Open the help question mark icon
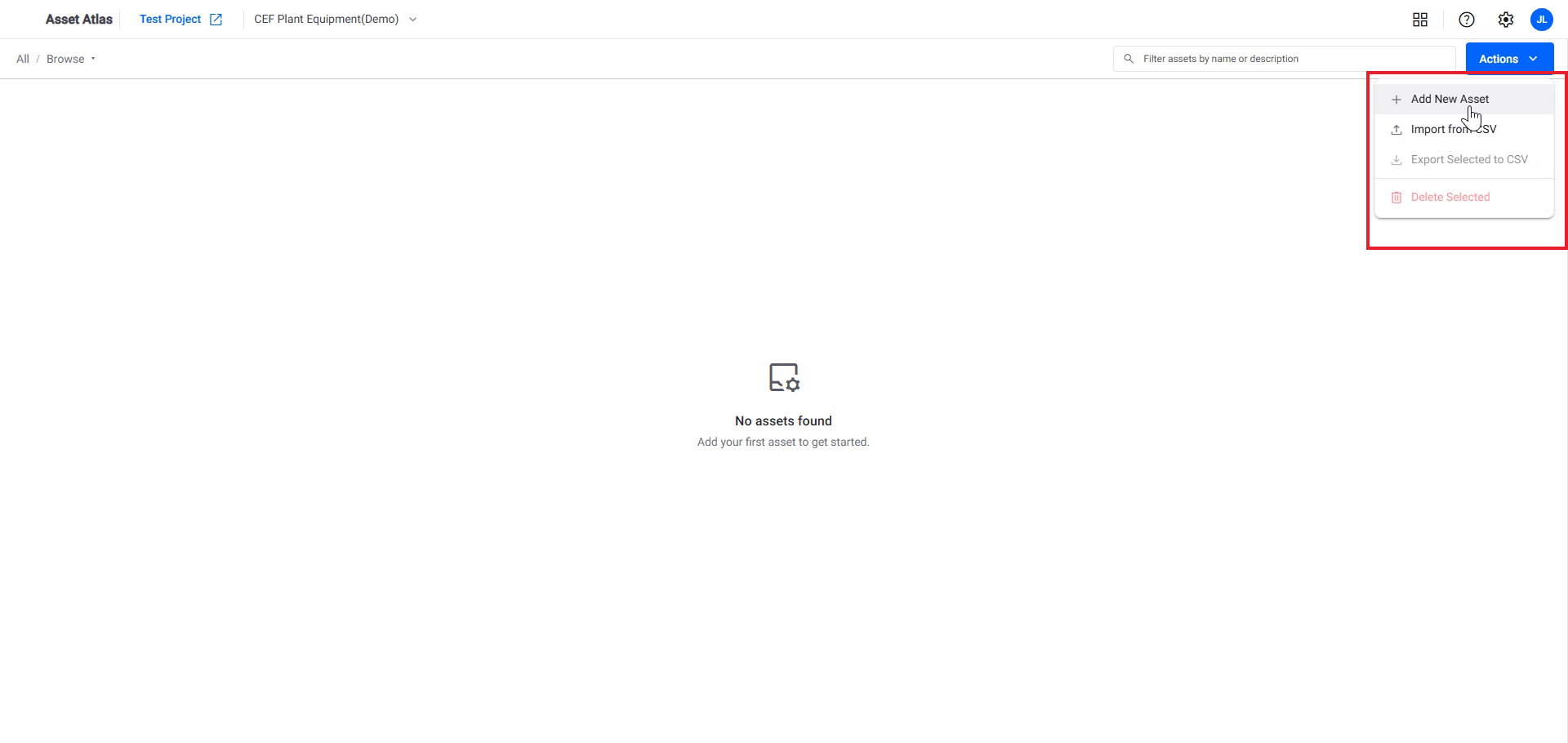 (1467, 20)
